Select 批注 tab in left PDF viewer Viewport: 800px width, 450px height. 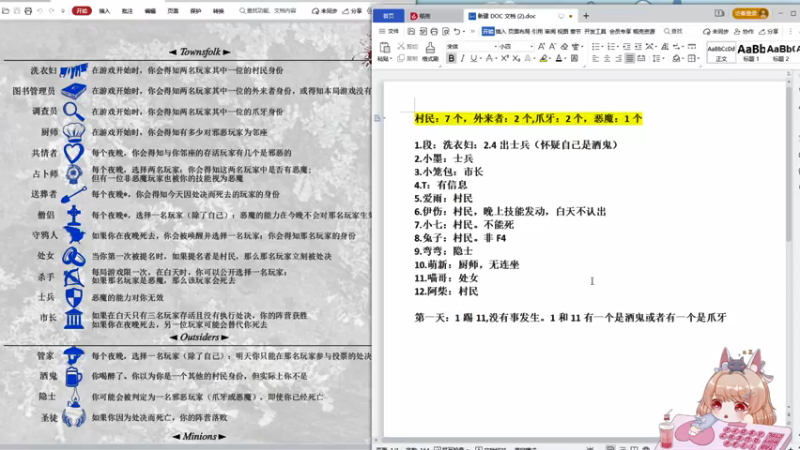click(x=127, y=11)
